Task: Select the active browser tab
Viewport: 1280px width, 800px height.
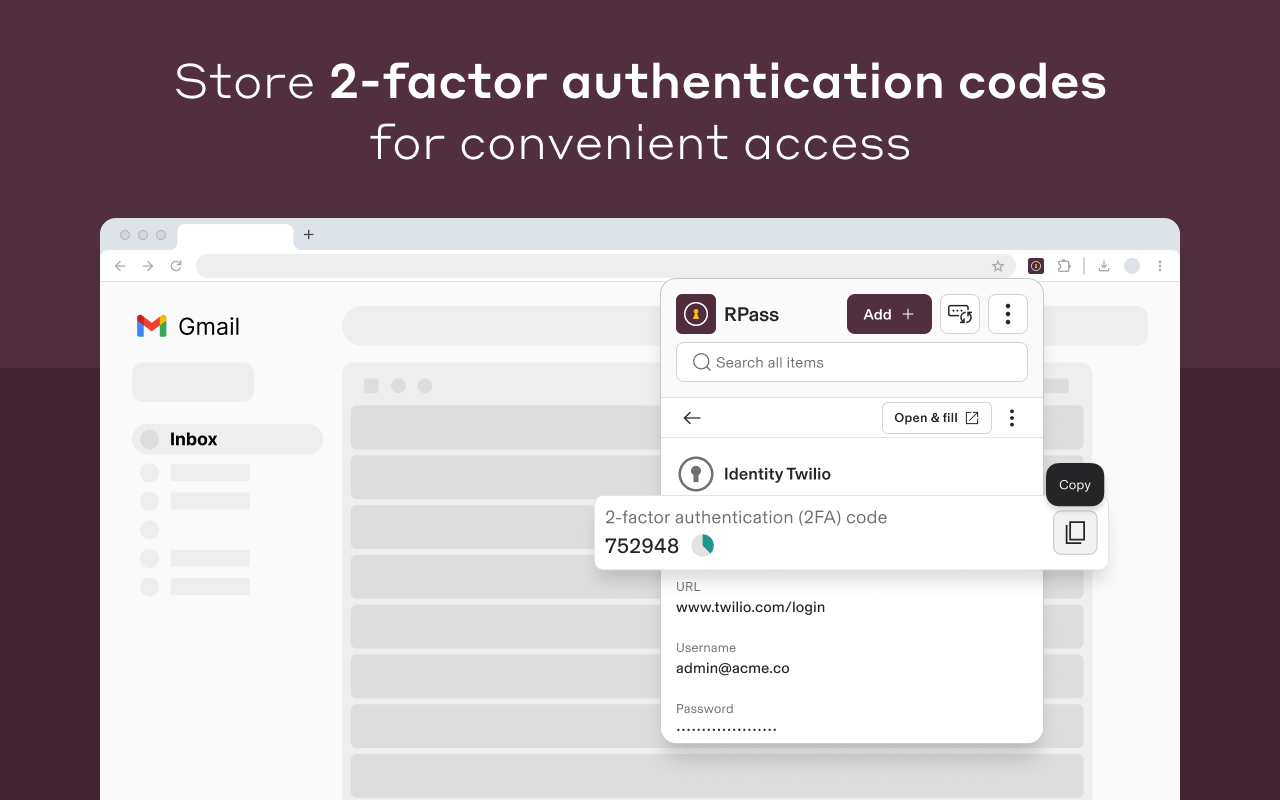Action: [236, 237]
